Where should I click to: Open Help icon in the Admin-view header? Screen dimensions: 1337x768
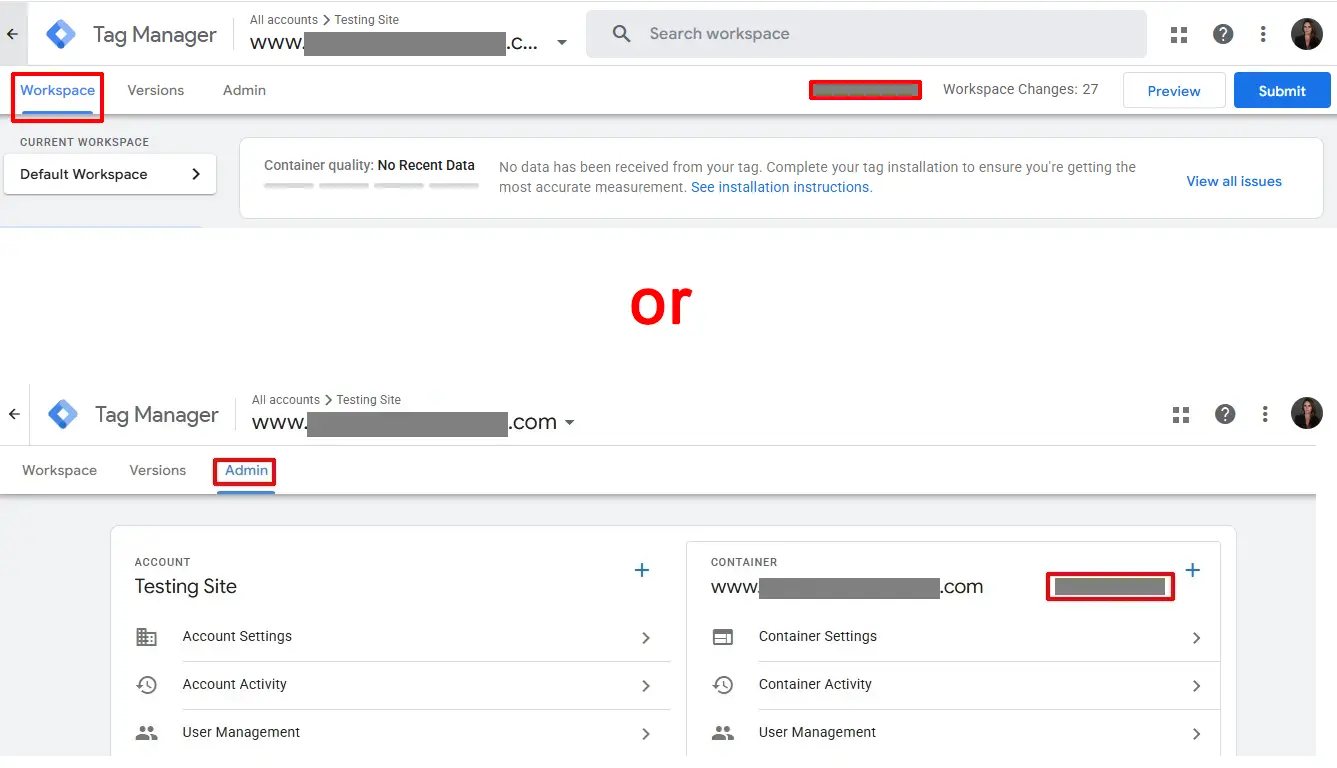point(1224,414)
